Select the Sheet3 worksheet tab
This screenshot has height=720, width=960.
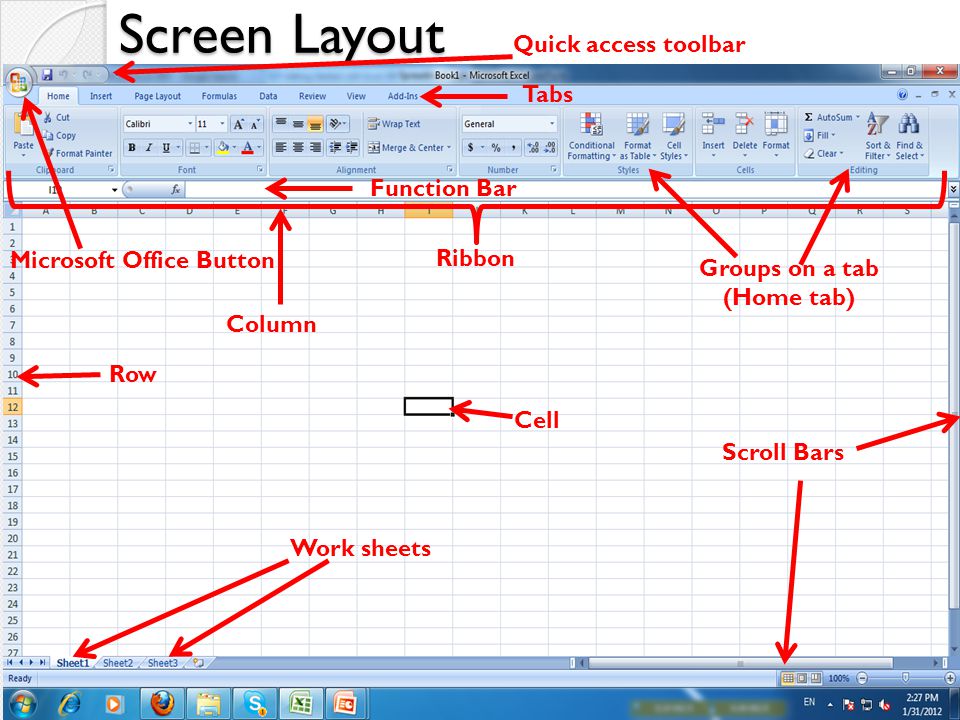(163, 663)
